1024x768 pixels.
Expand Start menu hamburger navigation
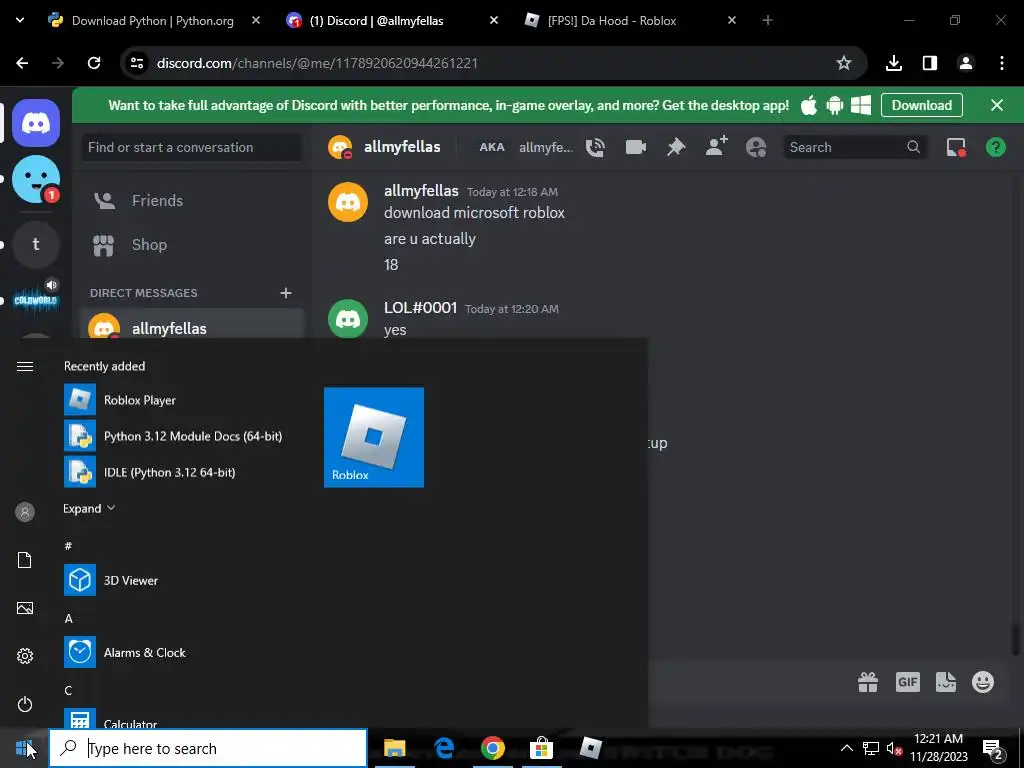[25, 366]
